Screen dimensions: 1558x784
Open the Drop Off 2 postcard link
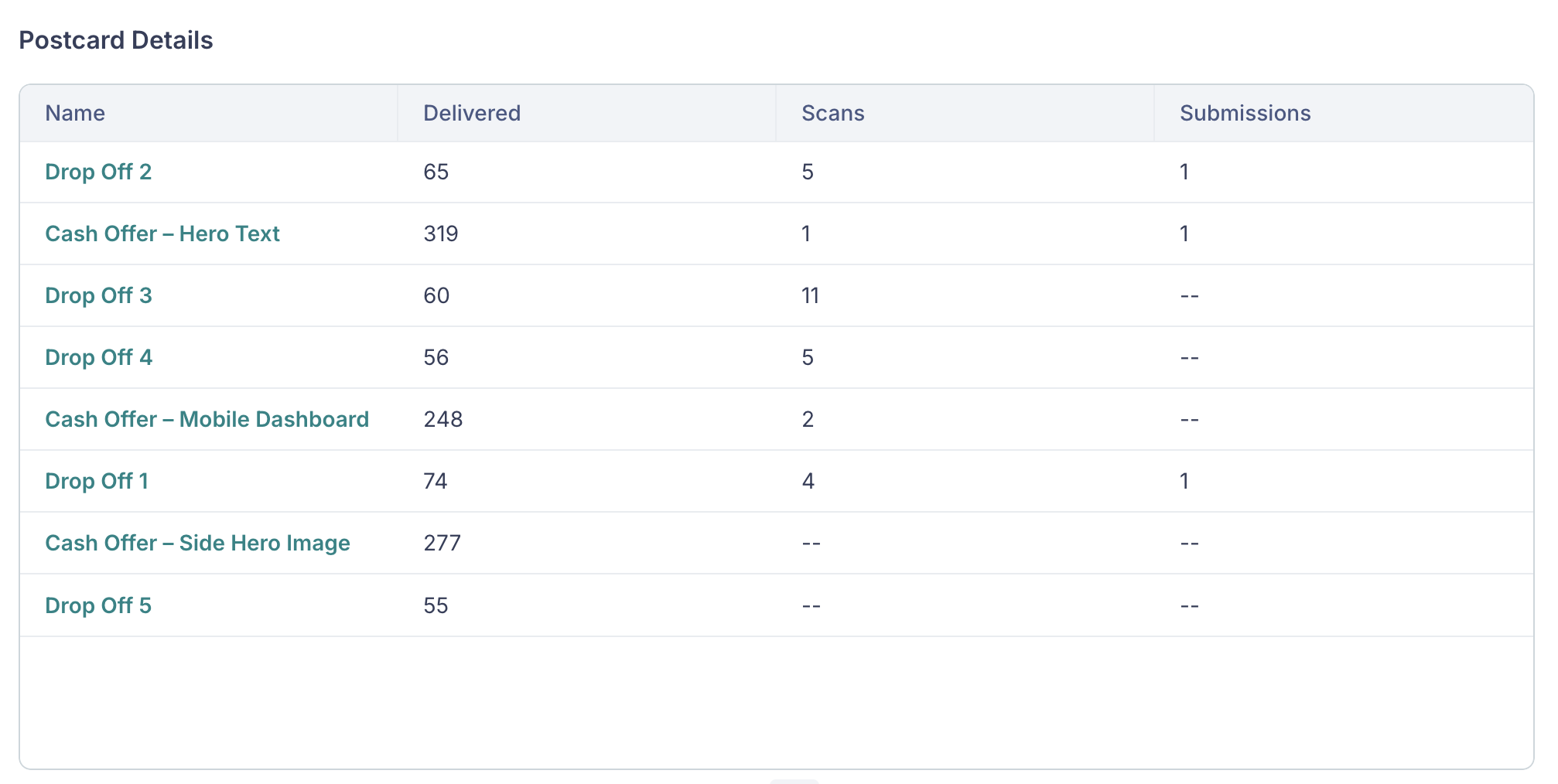pyautogui.click(x=98, y=172)
